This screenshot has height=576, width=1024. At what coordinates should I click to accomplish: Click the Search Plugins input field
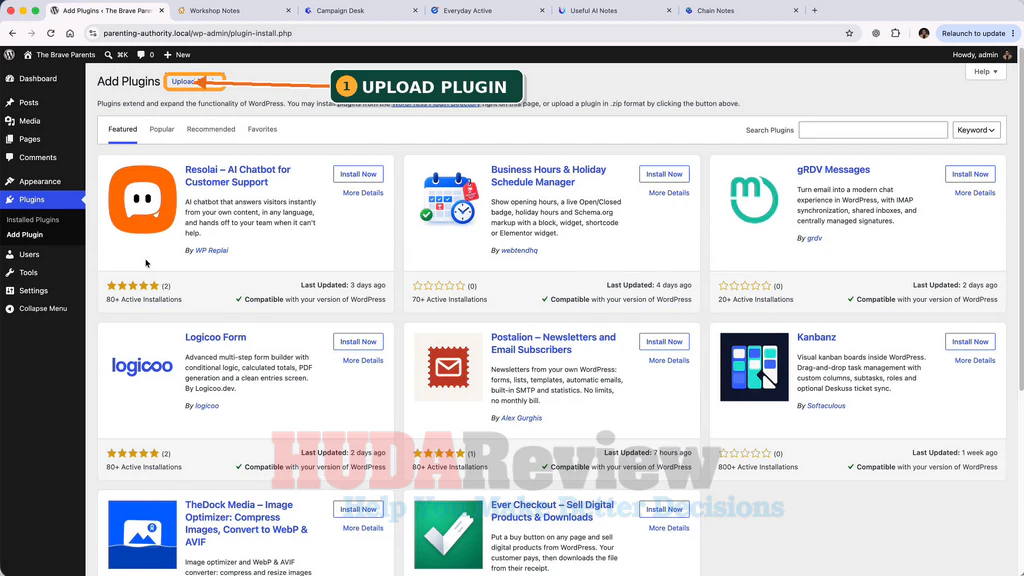(x=872, y=130)
